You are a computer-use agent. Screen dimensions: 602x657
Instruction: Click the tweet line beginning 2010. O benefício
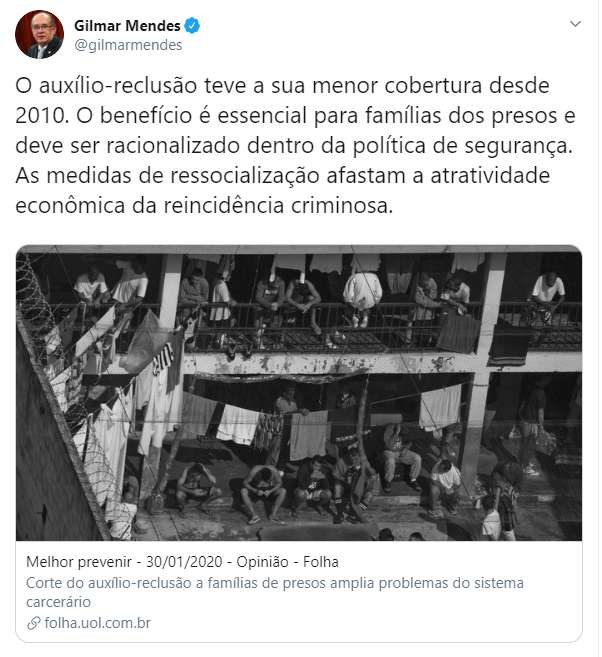point(295,115)
